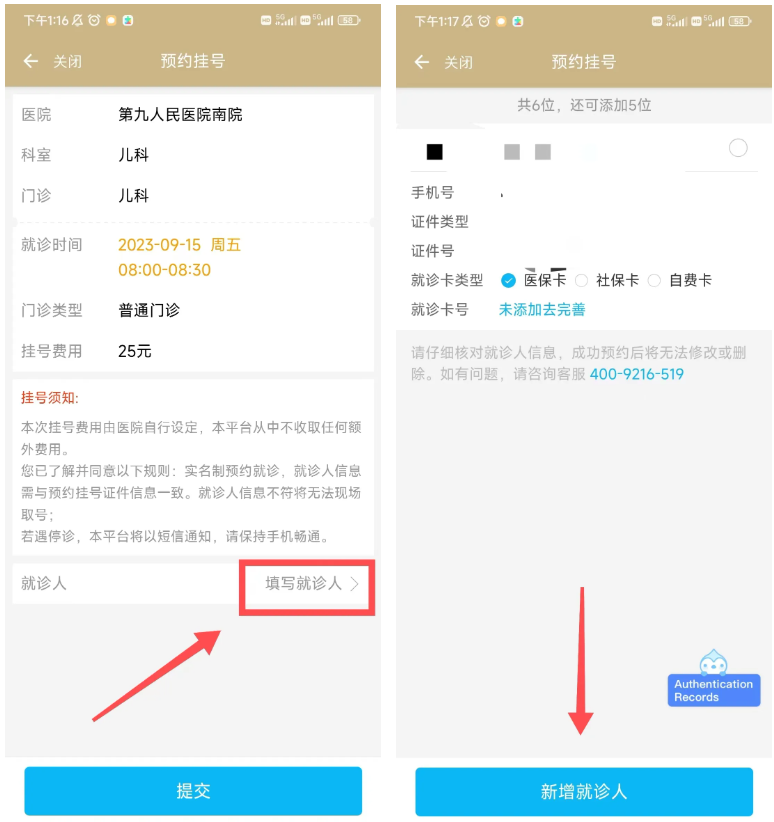Tap the black avatar square of patient
This screenshot has height=822, width=774.
coord(434,152)
